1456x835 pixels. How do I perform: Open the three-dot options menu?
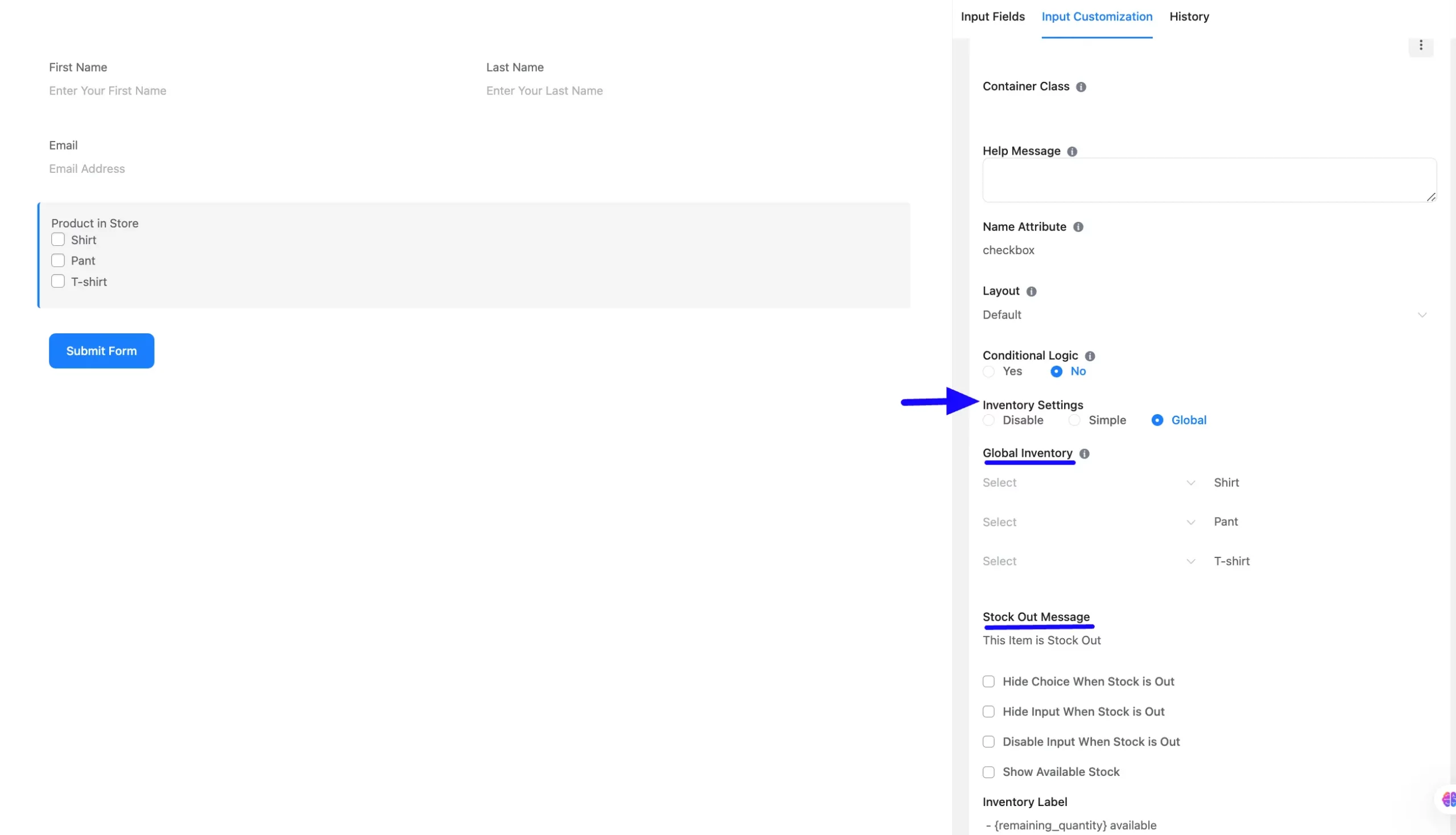1420,46
